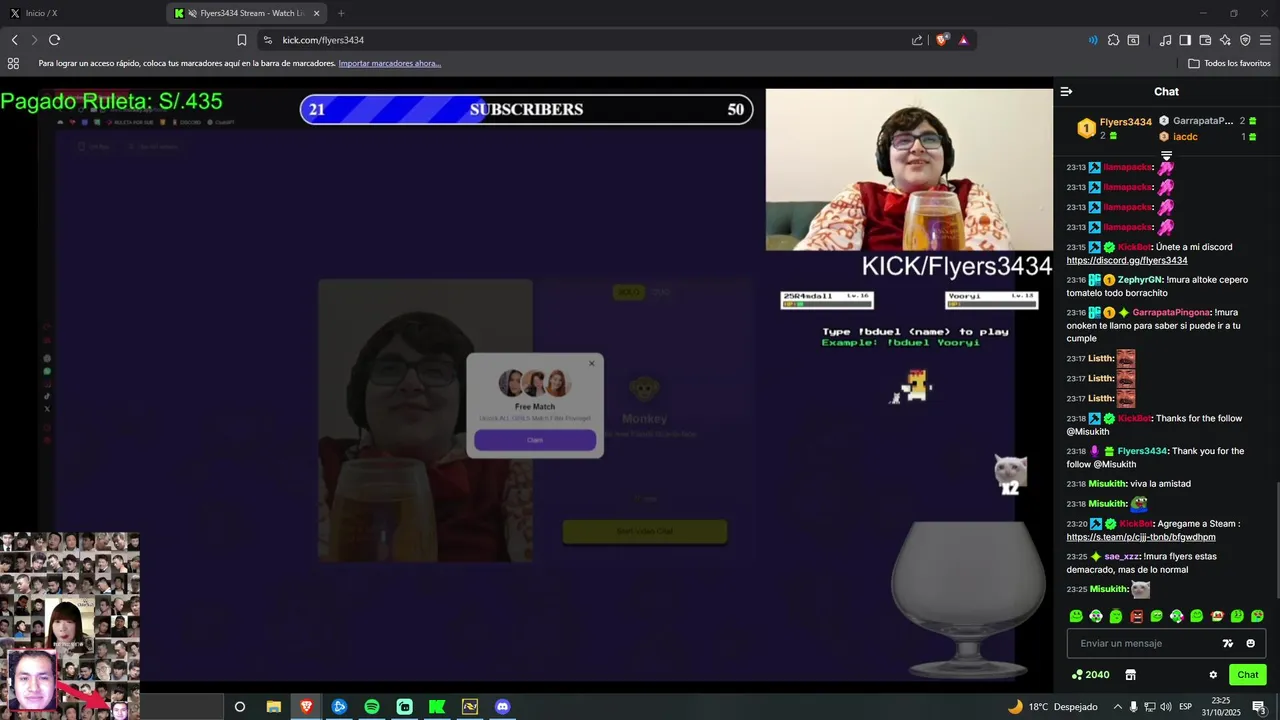Image resolution: width=1280 pixels, height=720 pixels.
Task: Open the Brave Wallet icon
Action: [x=1205, y=40]
